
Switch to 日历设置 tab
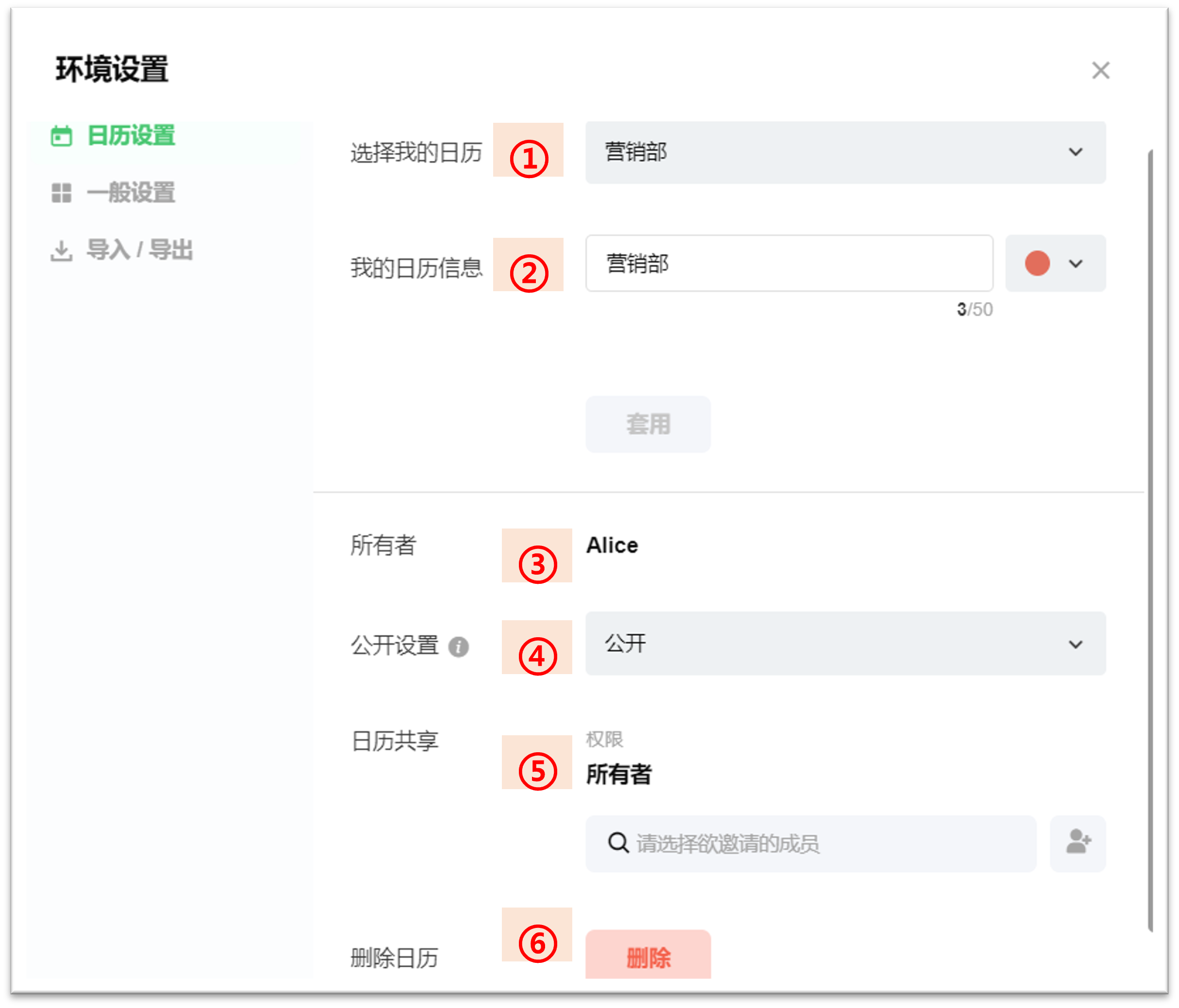[x=131, y=136]
